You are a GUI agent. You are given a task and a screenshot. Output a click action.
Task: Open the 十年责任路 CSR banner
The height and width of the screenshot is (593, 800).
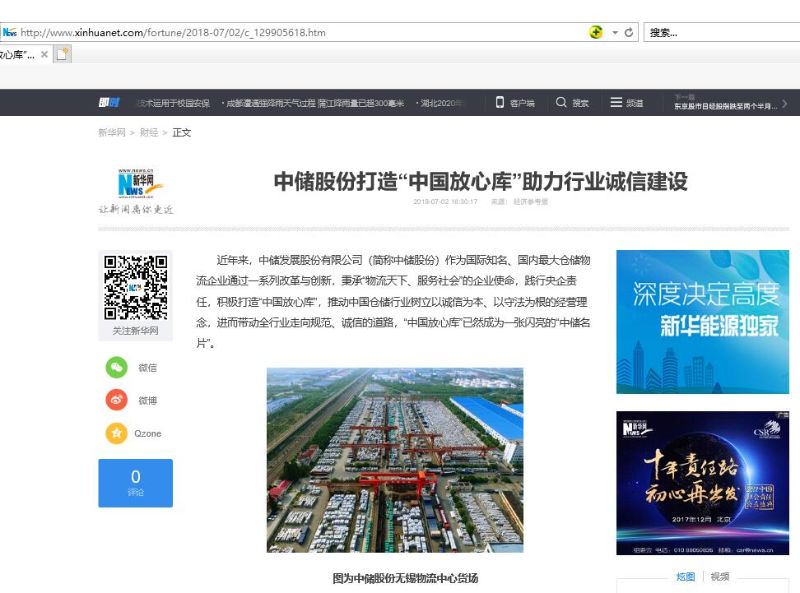[703, 483]
